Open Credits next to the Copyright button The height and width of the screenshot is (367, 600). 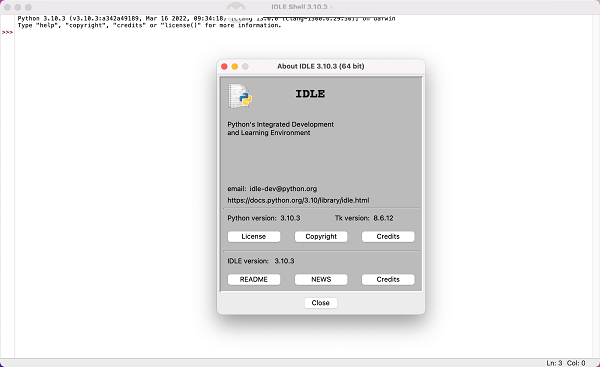(388, 237)
